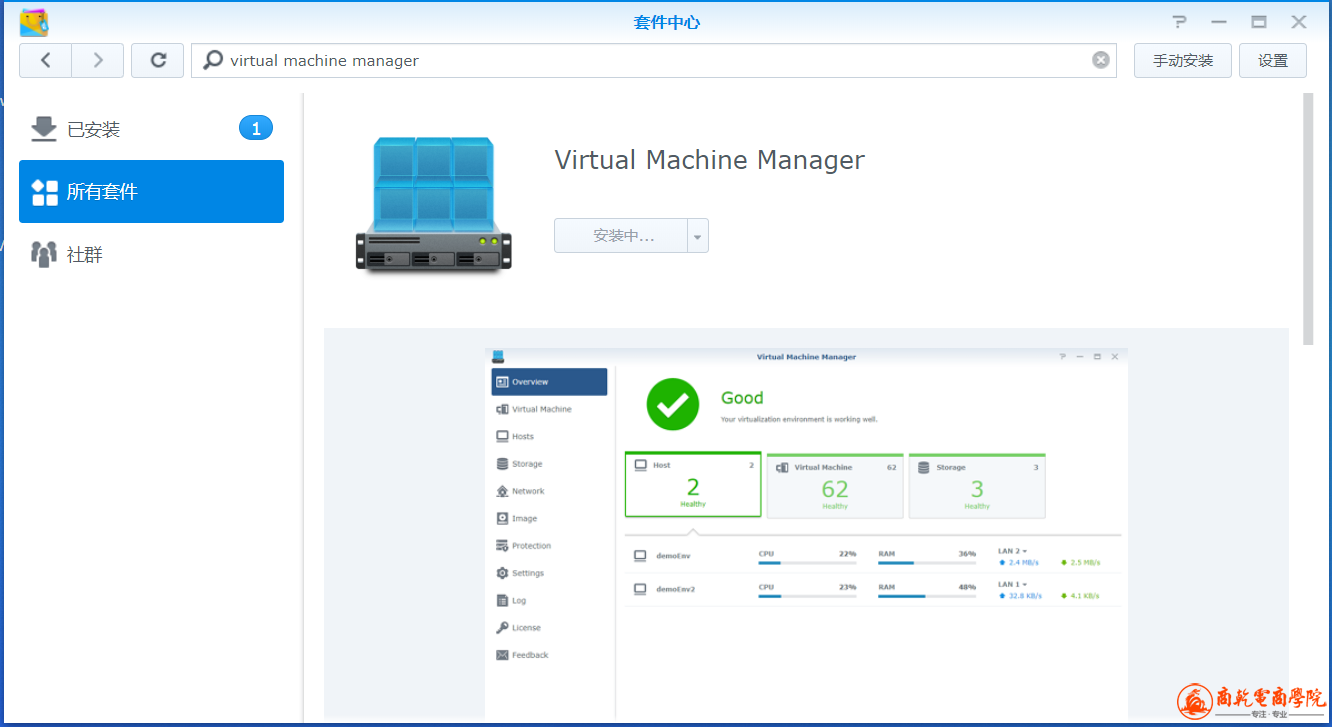Maximize the 套件中心 window
The width and height of the screenshot is (1332, 727).
1259,22
